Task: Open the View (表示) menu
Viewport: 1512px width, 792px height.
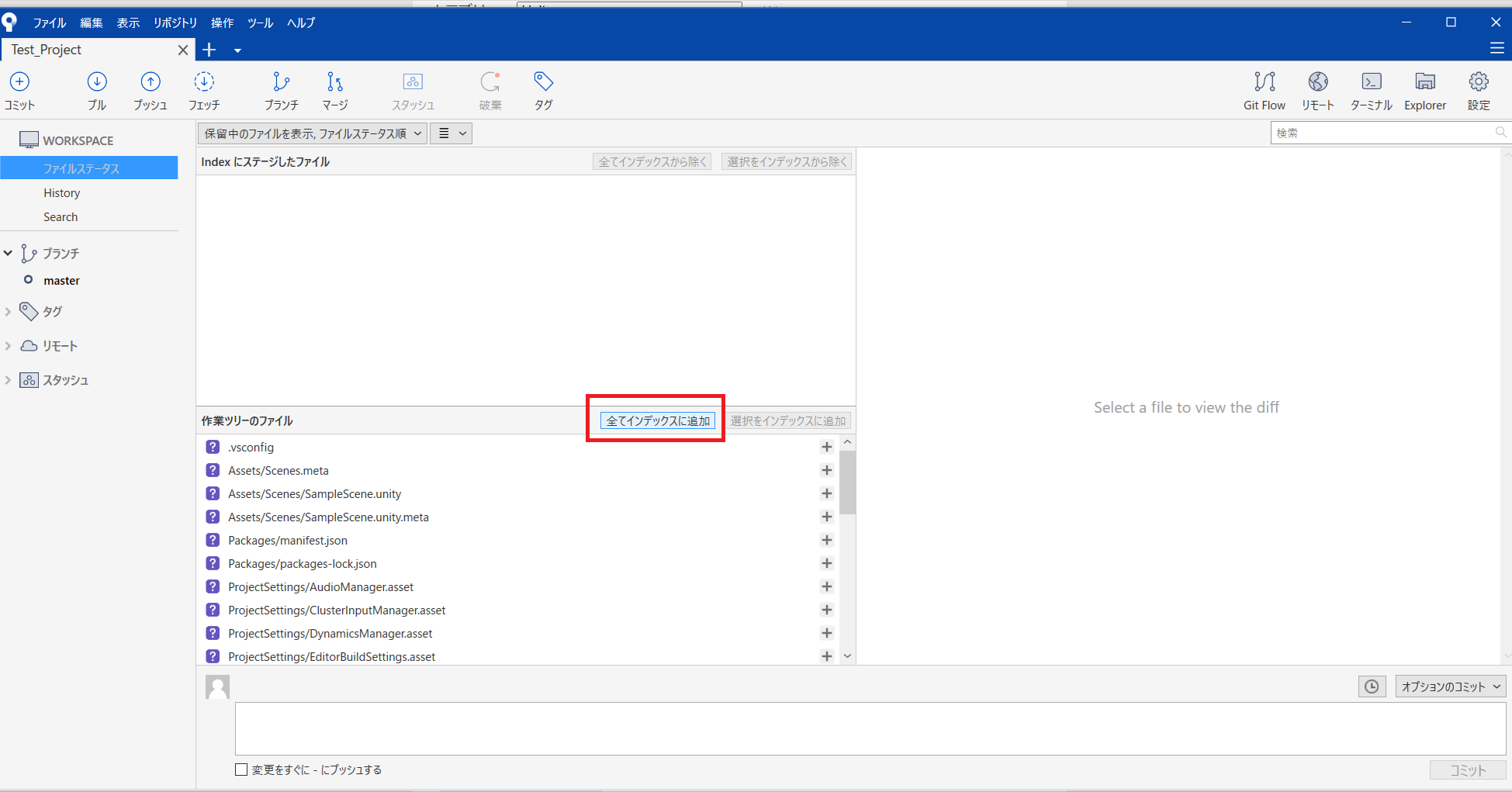Action: pyautogui.click(x=128, y=22)
